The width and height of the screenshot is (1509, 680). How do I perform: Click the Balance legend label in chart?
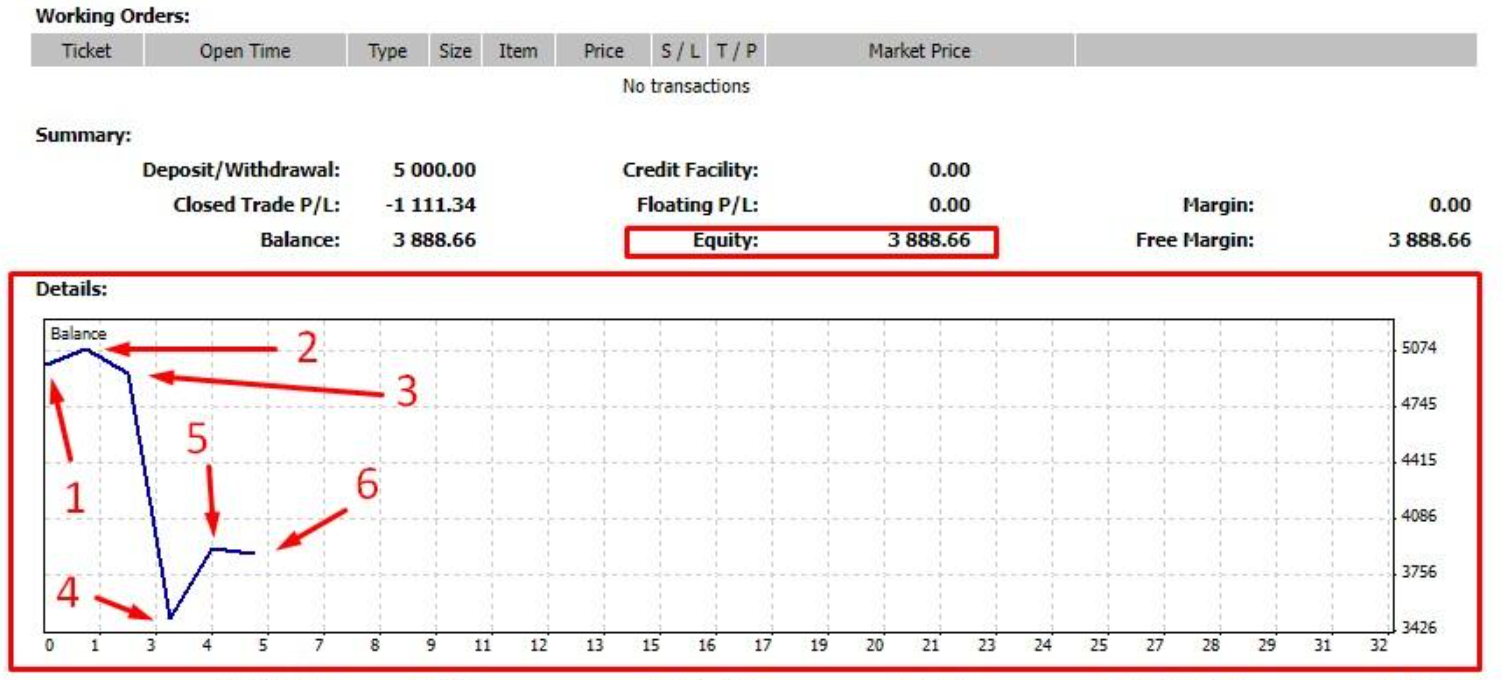pyautogui.click(x=78, y=334)
